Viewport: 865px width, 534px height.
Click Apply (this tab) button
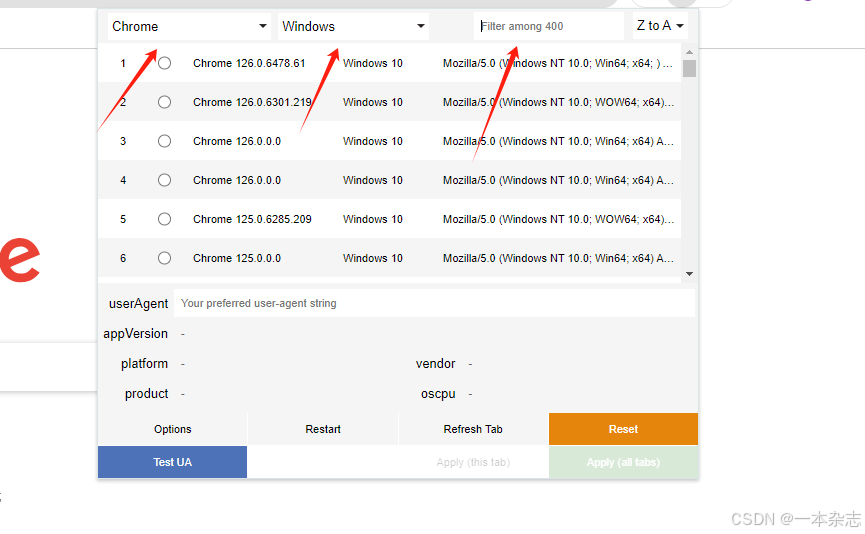click(x=473, y=462)
